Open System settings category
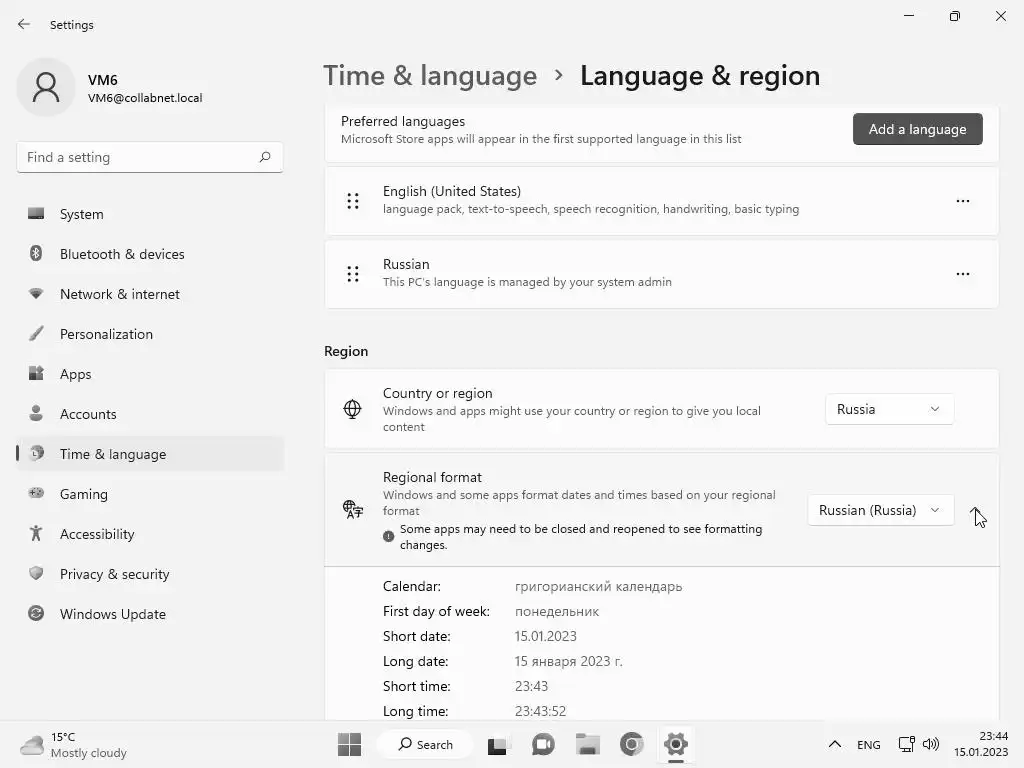The height and width of the screenshot is (768, 1024). coord(150,214)
